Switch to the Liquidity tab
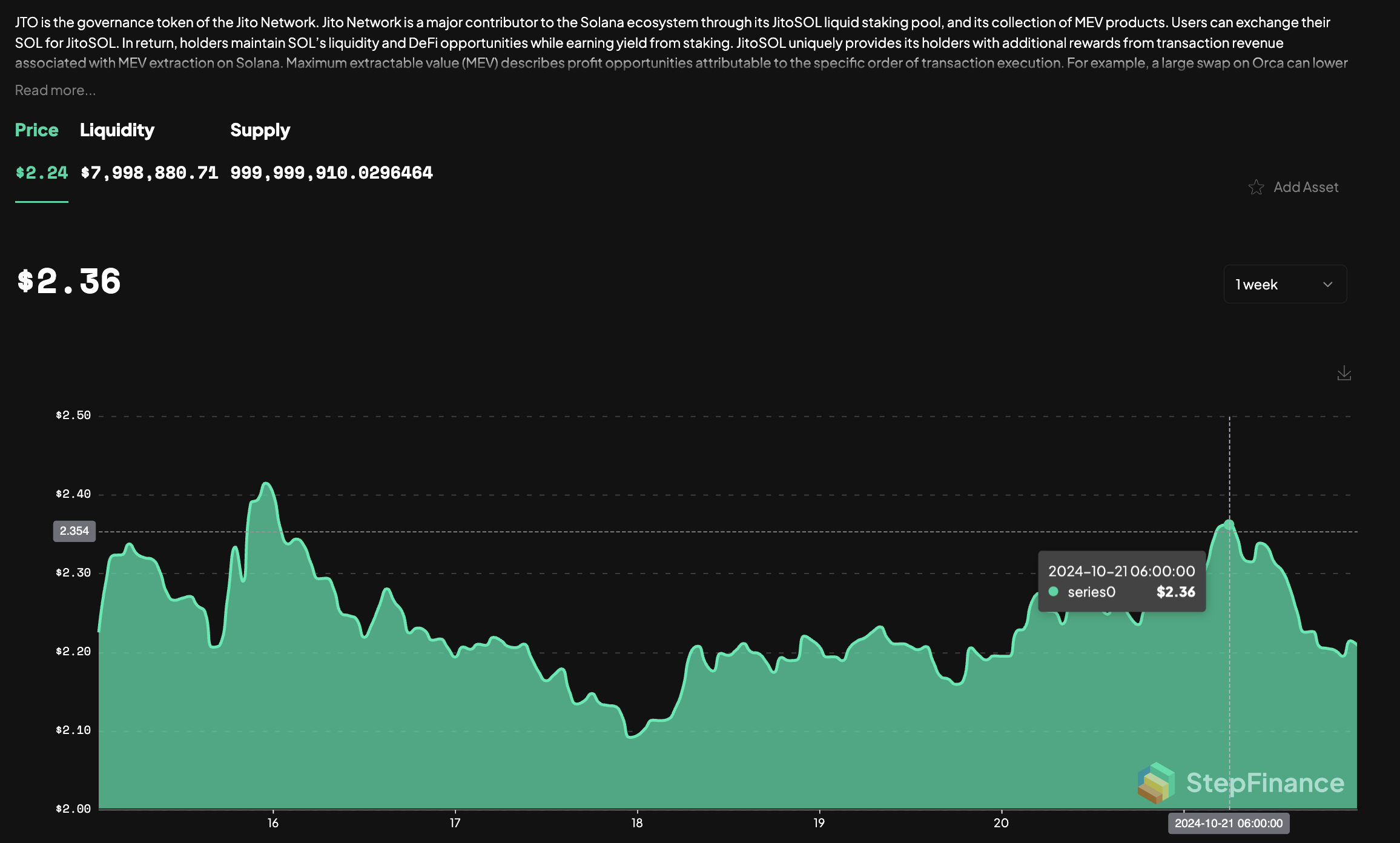1400x843 pixels. coord(117,130)
